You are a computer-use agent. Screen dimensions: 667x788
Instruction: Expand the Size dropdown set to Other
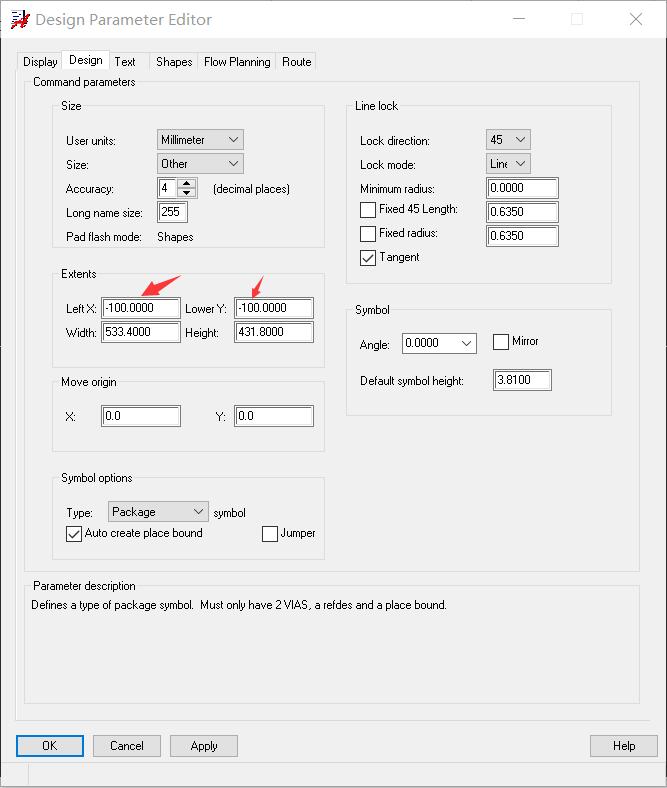click(x=200, y=164)
